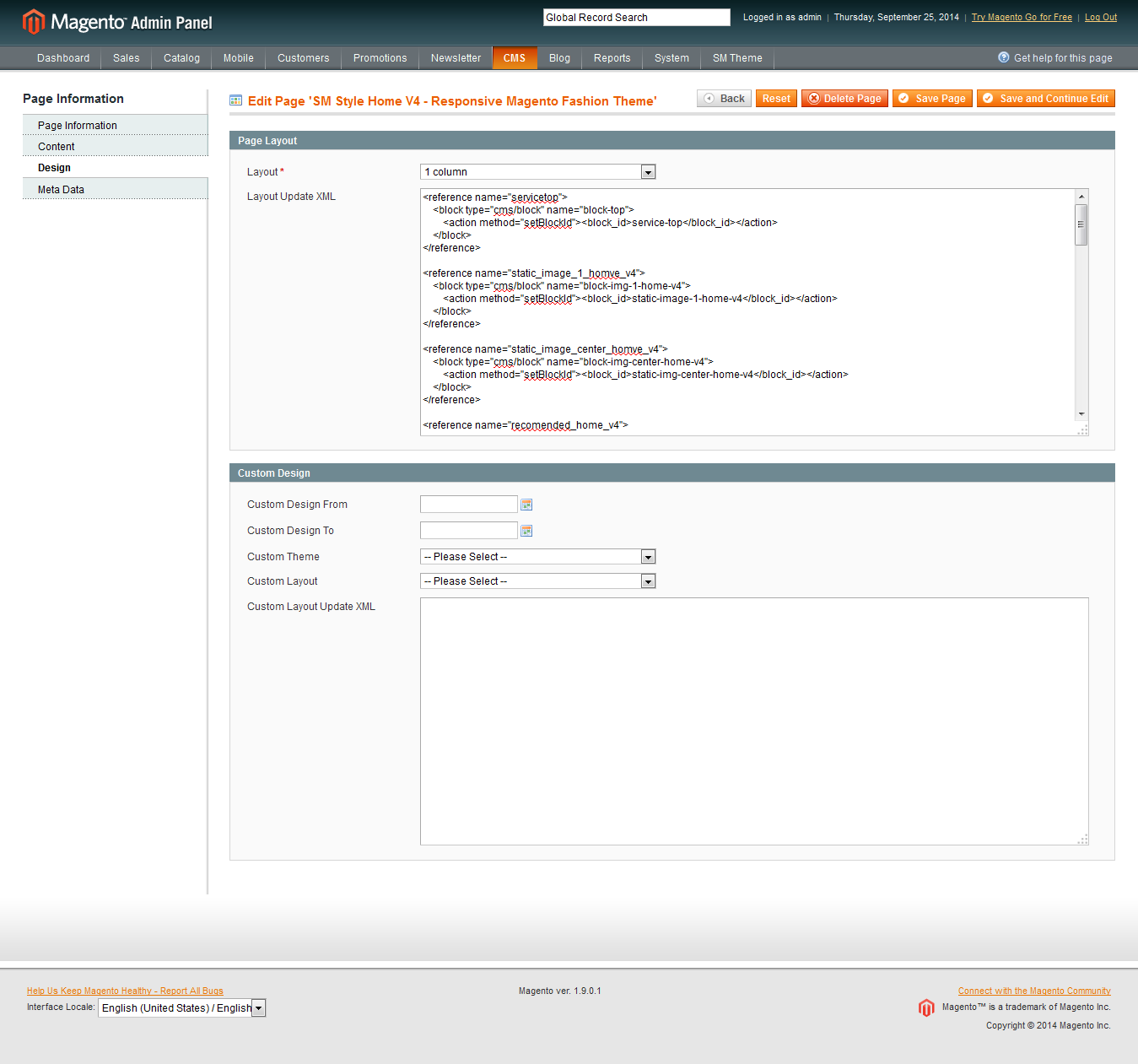Viewport: 1138px width, 1064px height.
Task: Open the CMS menu
Action: 515,58
